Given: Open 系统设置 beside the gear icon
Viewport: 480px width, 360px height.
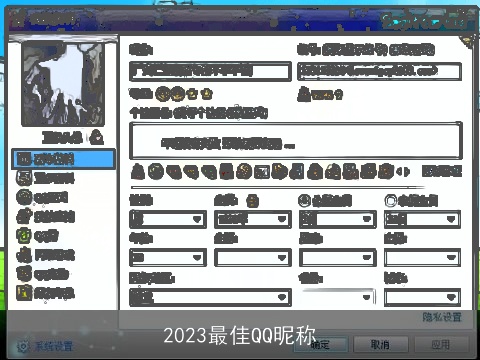Looking at the screenshot, I should click(x=53, y=346).
